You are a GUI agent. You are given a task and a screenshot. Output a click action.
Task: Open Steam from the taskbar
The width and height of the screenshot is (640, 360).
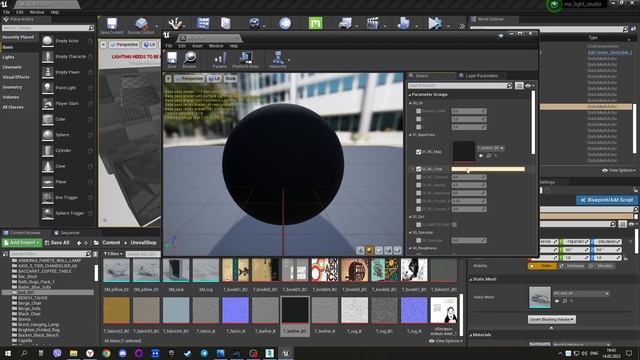coord(188,353)
